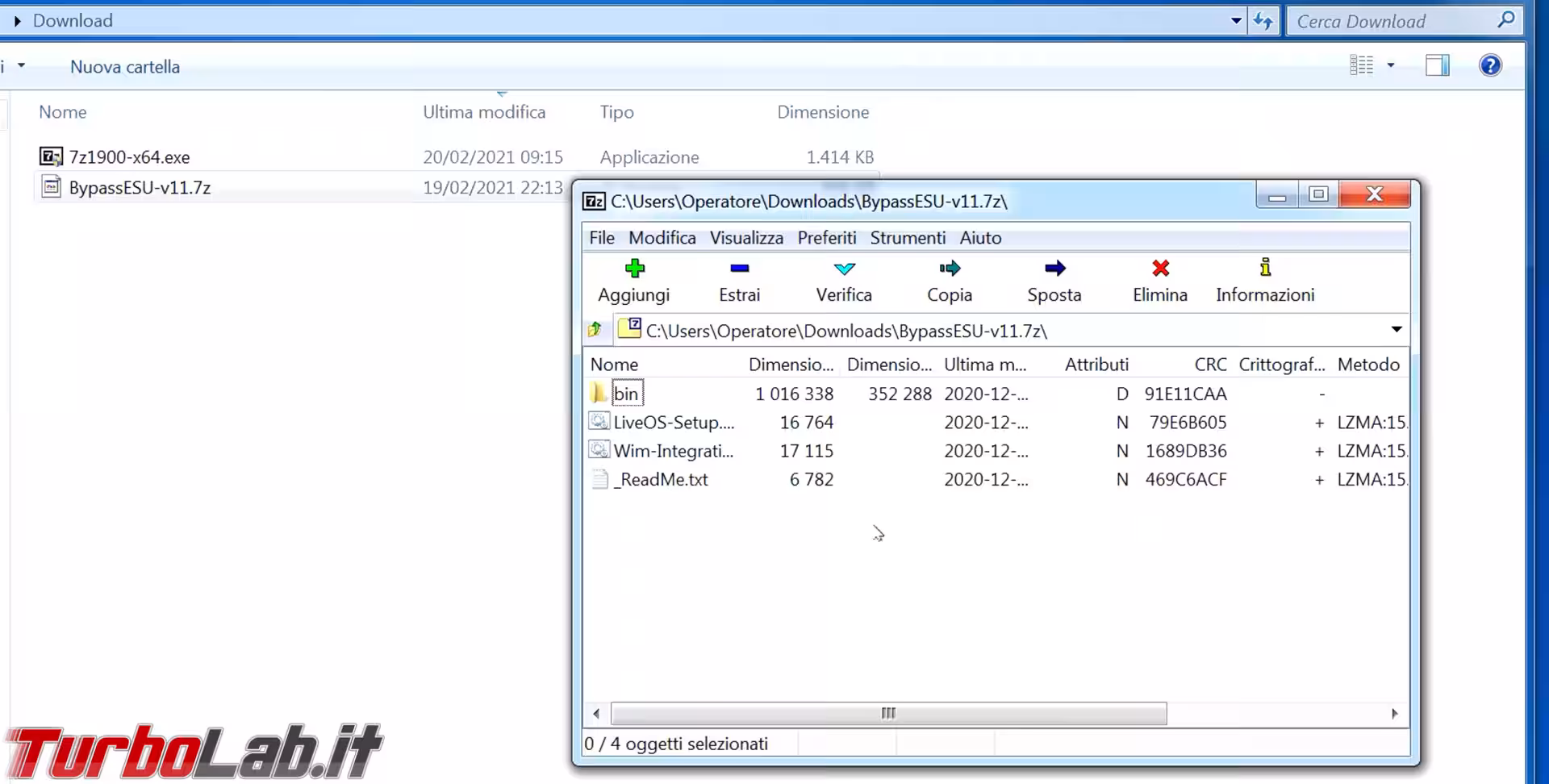Screen dimensions: 1549x784
Task: Click the Sposta (move) arrow icon
Action: tap(1054, 269)
